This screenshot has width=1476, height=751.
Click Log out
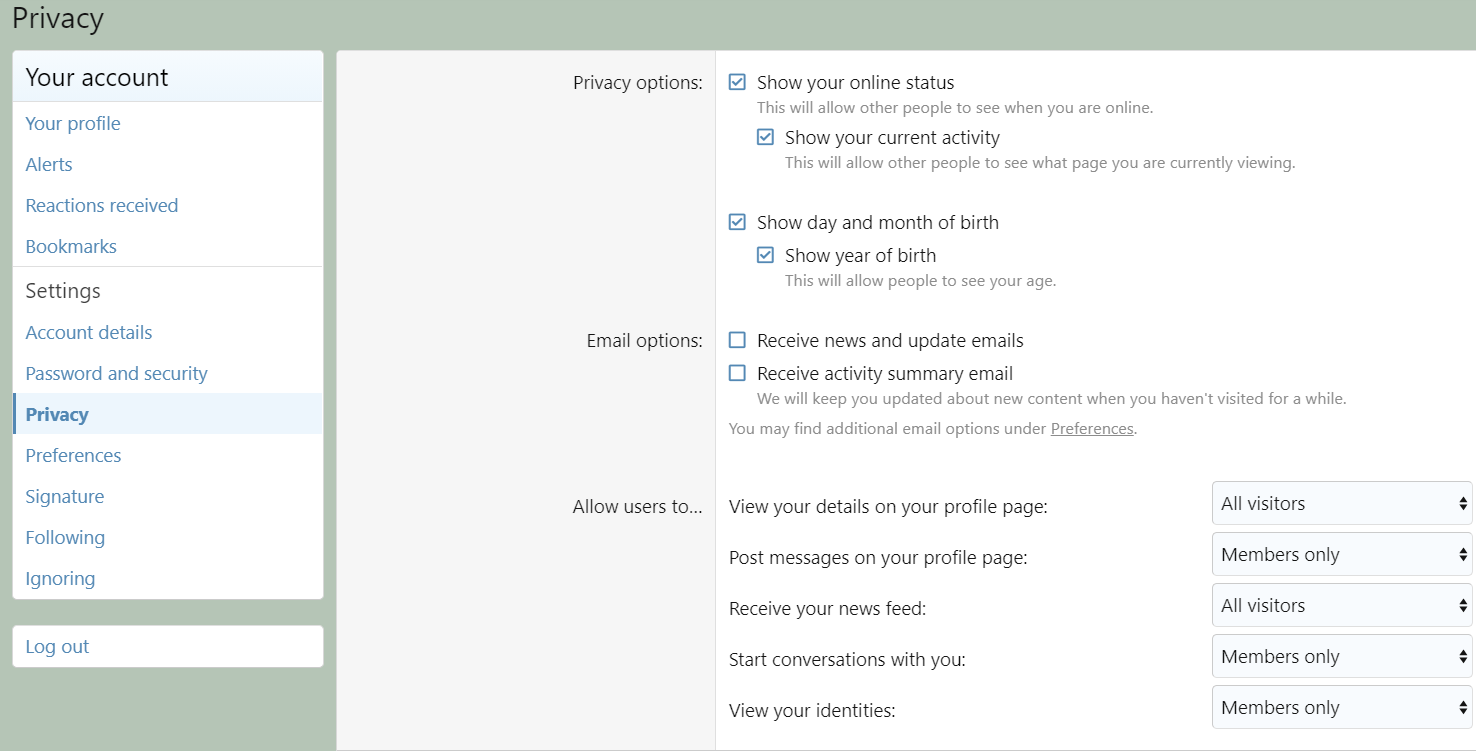58,647
